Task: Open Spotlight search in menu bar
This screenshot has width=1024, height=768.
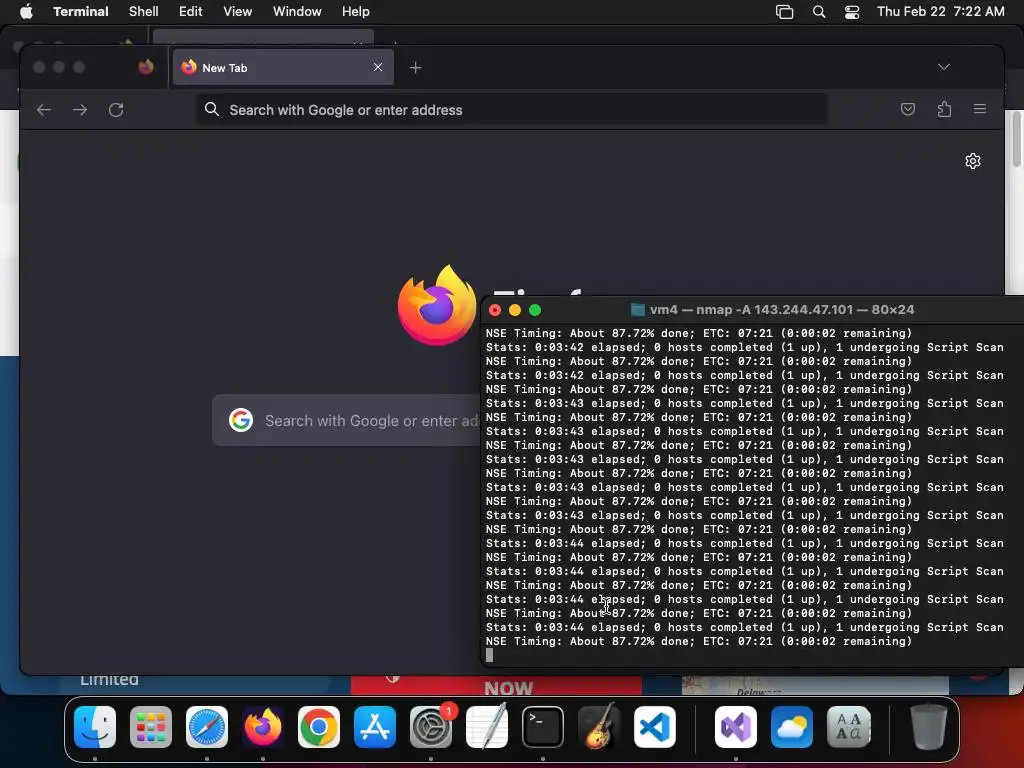Action: [819, 12]
